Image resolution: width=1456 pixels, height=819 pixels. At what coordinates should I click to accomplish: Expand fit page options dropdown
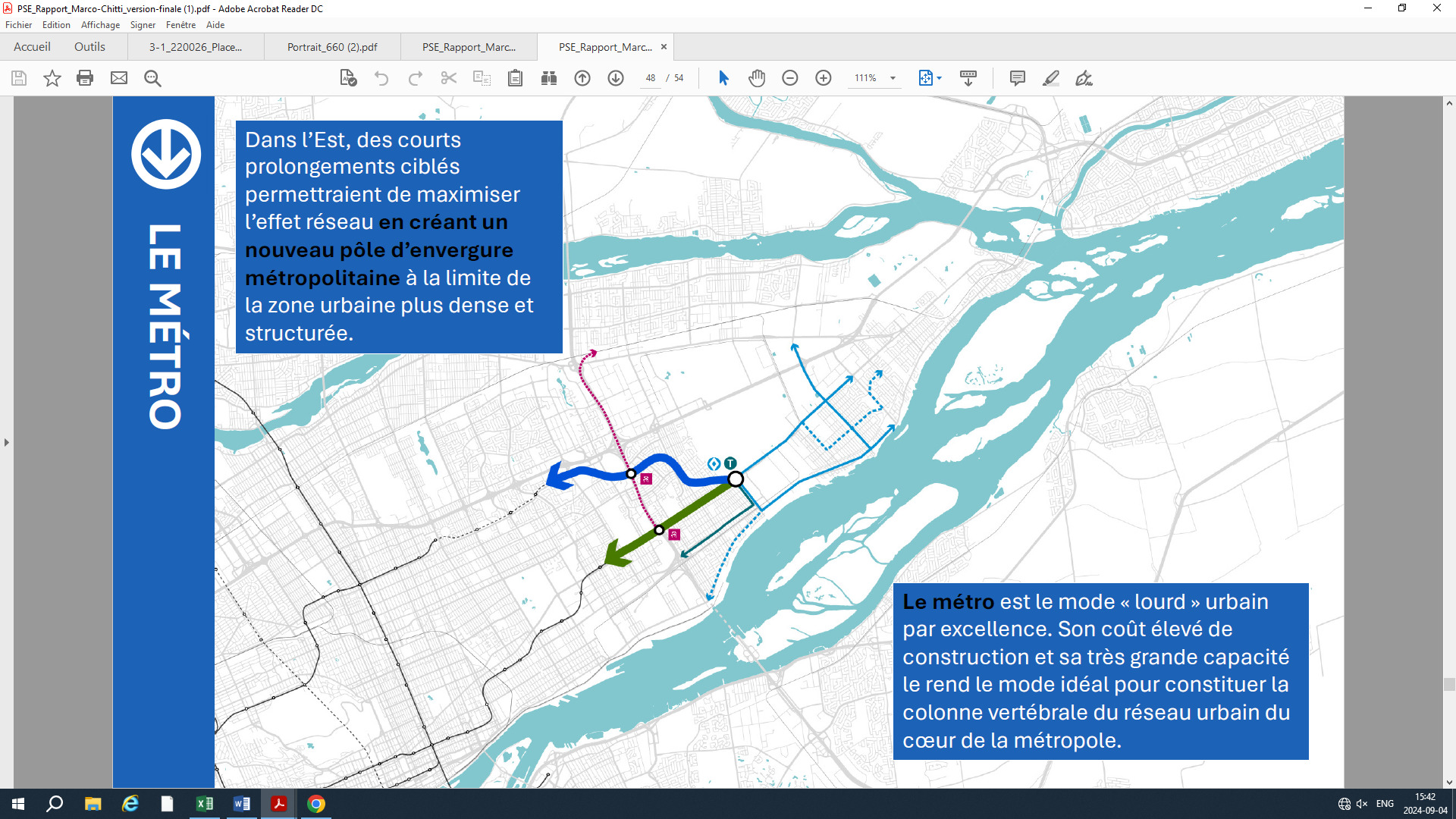940,78
